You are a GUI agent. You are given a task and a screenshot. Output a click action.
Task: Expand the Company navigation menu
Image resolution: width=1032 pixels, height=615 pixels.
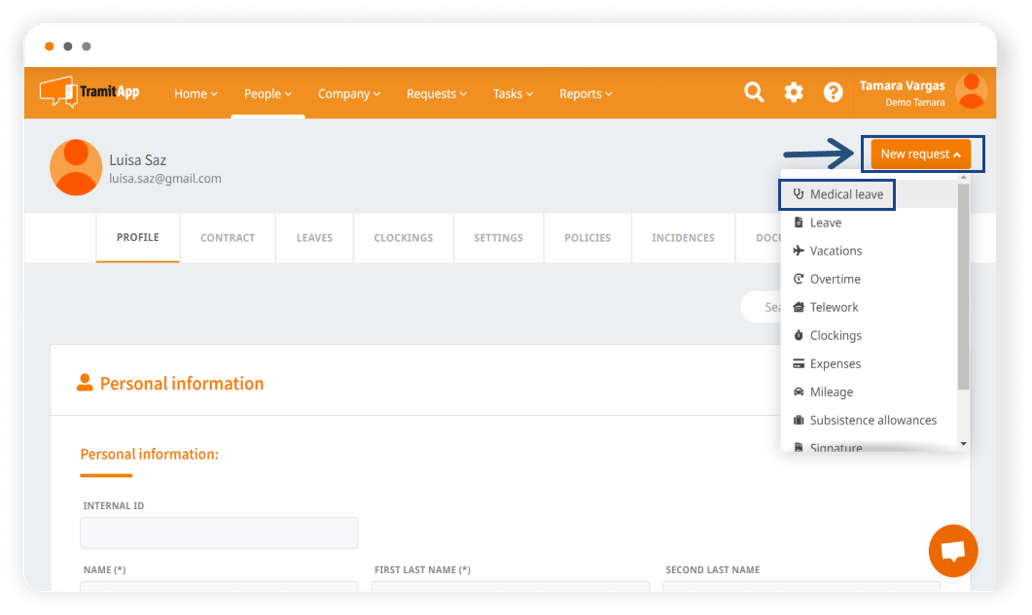[349, 94]
